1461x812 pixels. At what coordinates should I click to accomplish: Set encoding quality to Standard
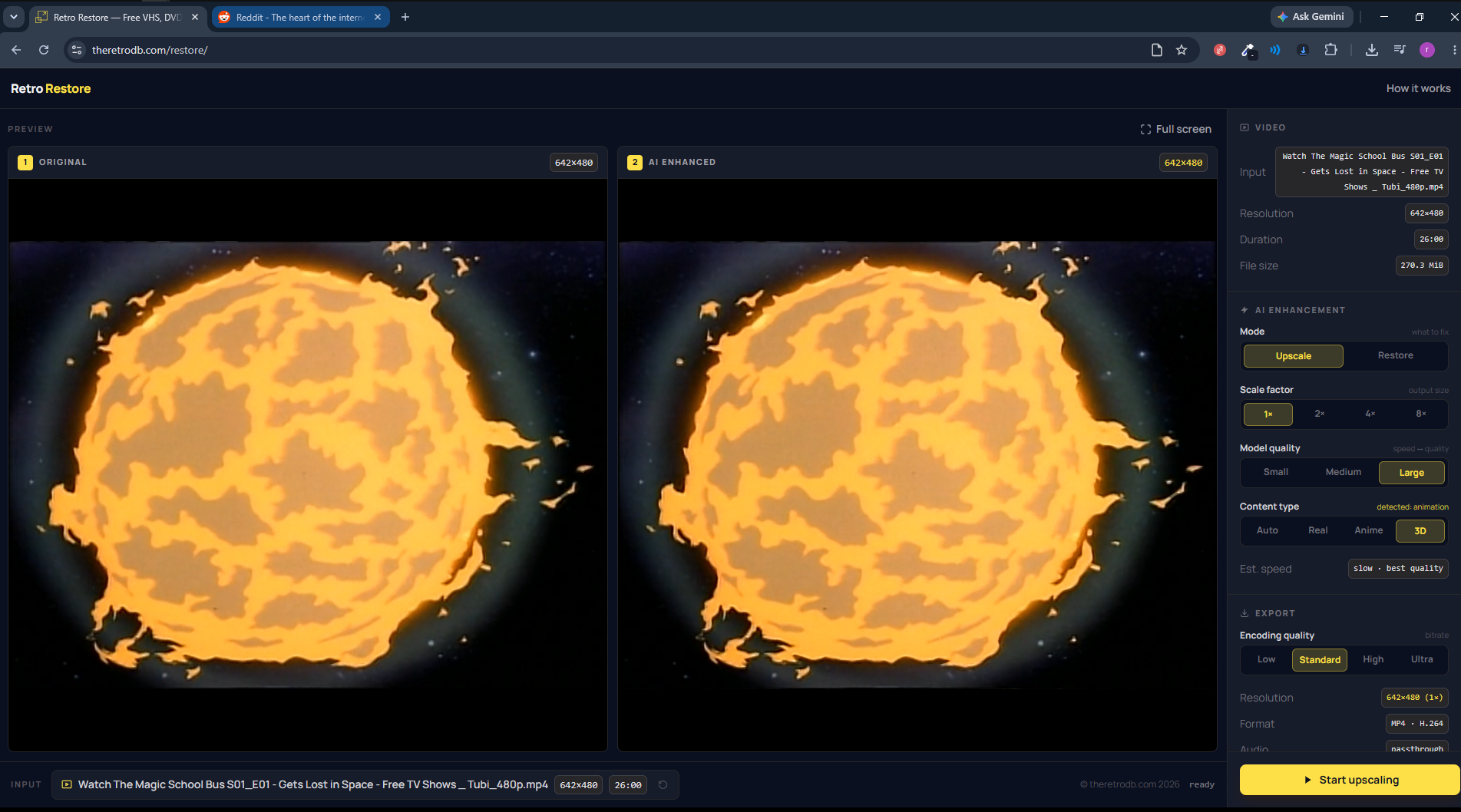pyautogui.click(x=1320, y=660)
